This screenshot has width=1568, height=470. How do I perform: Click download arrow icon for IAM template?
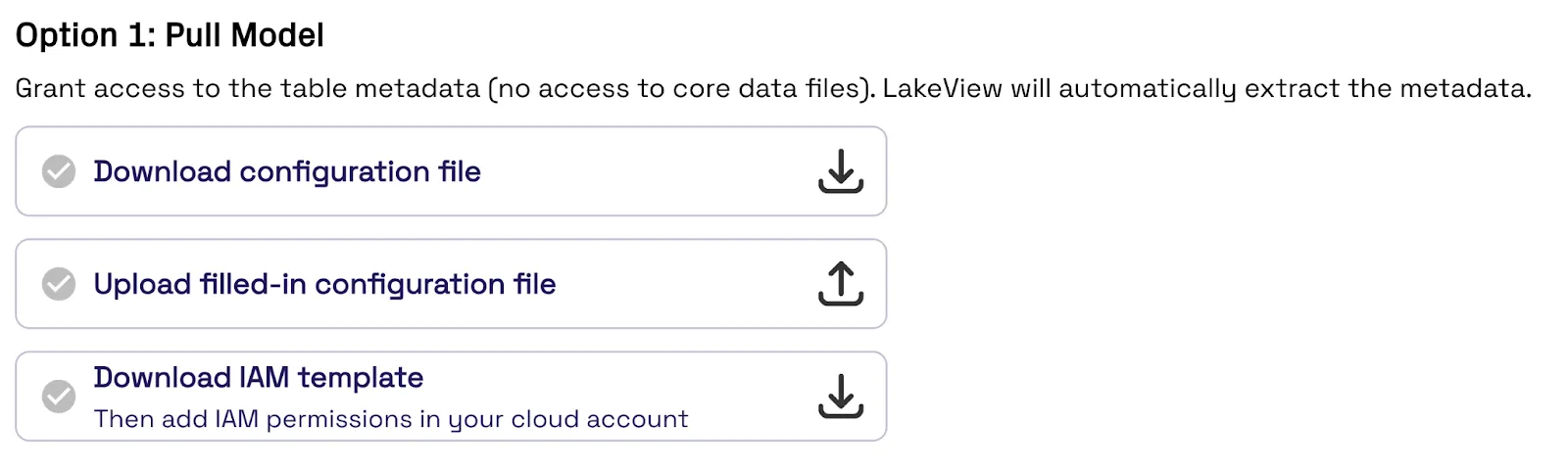[x=840, y=396]
